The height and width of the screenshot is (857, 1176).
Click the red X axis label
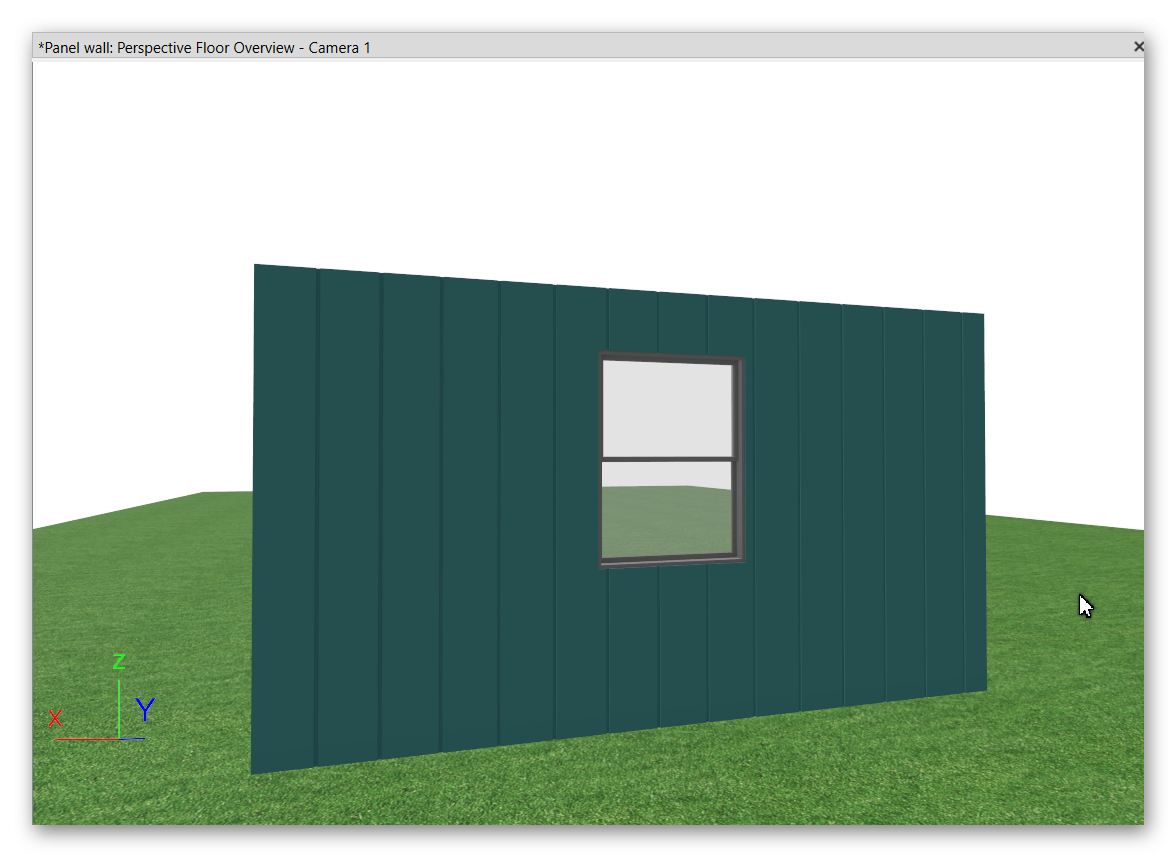(x=55, y=718)
